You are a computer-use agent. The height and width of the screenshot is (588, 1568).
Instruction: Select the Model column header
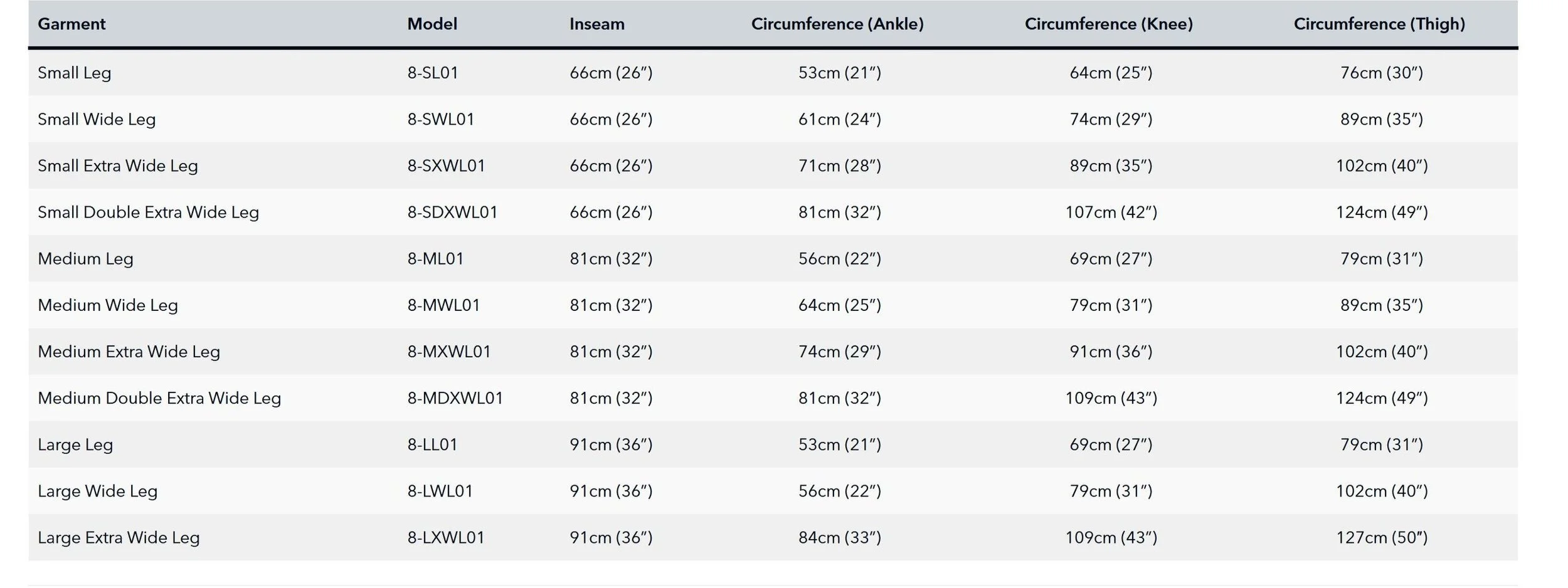432,24
